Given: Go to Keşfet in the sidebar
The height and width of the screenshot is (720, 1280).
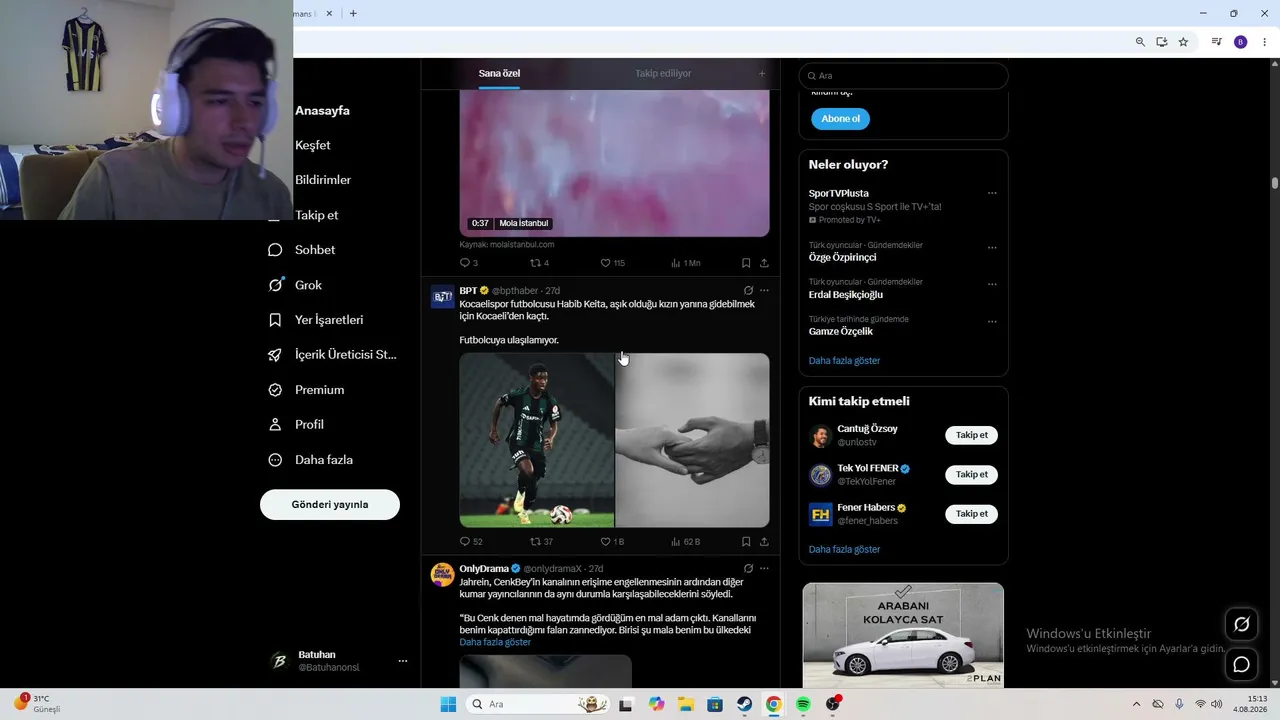Looking at the screenshot, I should tap(312, 145).
